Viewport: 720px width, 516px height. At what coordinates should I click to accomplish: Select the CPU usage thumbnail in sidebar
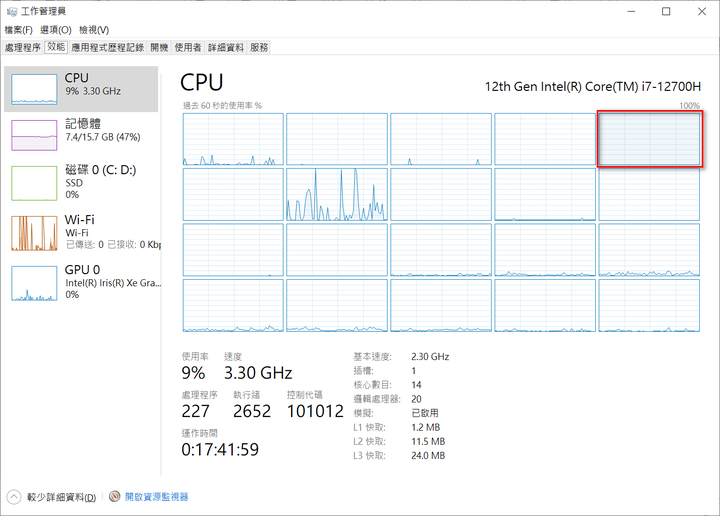[34, 89]
